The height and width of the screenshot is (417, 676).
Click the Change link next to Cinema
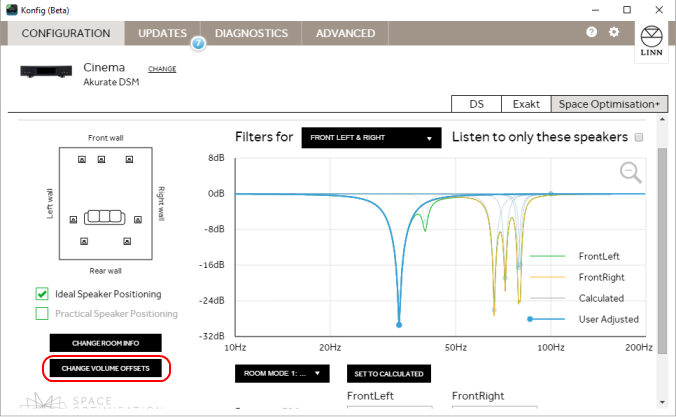click(x=162, y=69)
